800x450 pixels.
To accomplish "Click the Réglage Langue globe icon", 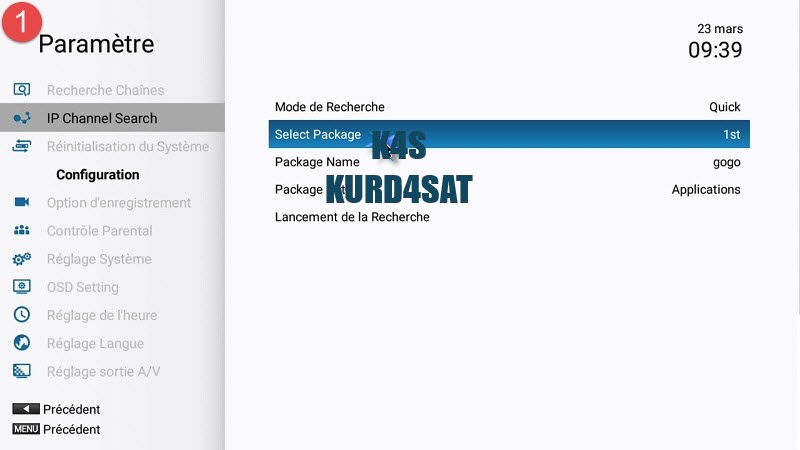I will coord(21,343).
